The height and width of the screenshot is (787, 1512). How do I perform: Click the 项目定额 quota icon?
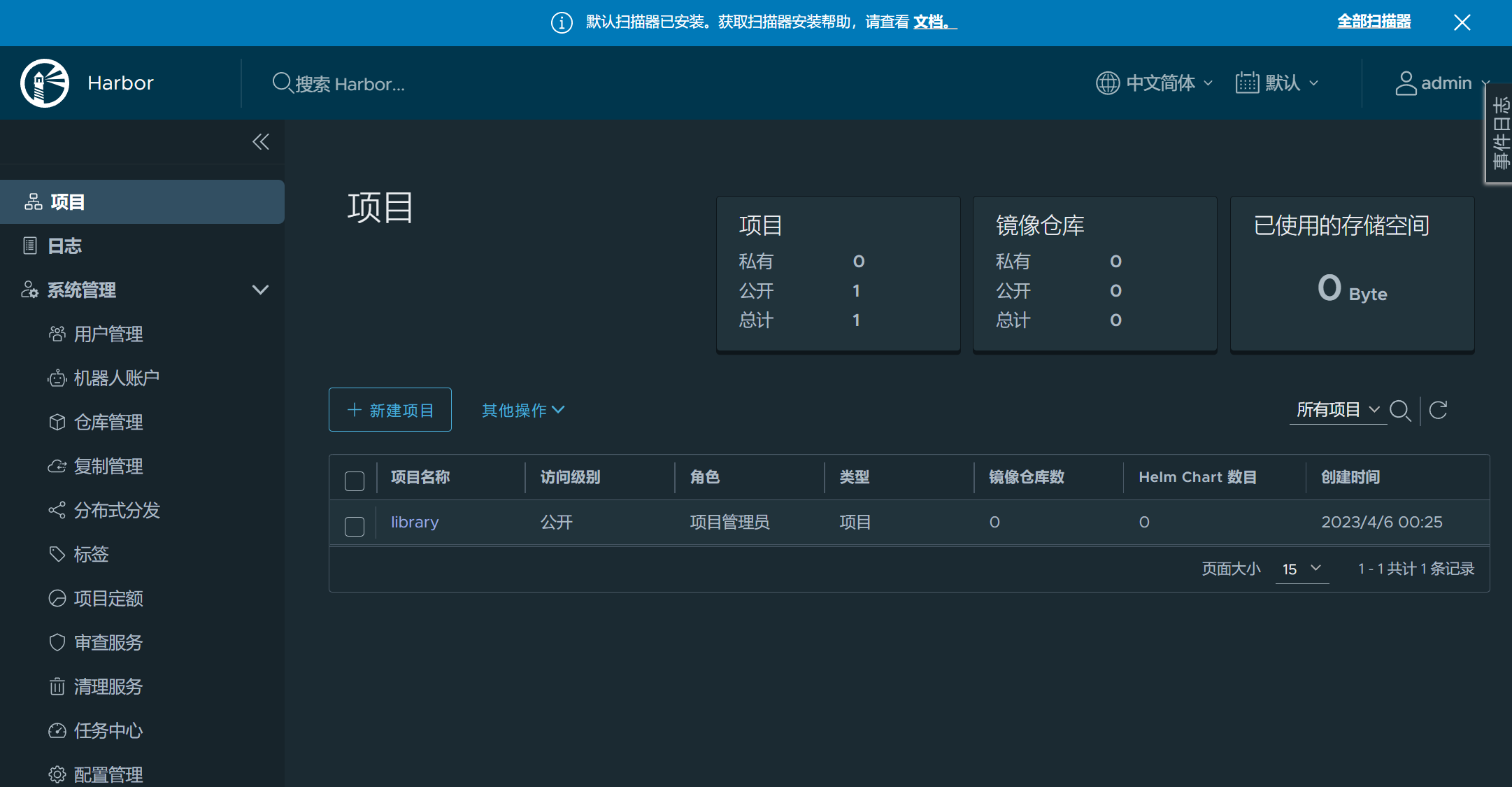[x=57, y=598]
